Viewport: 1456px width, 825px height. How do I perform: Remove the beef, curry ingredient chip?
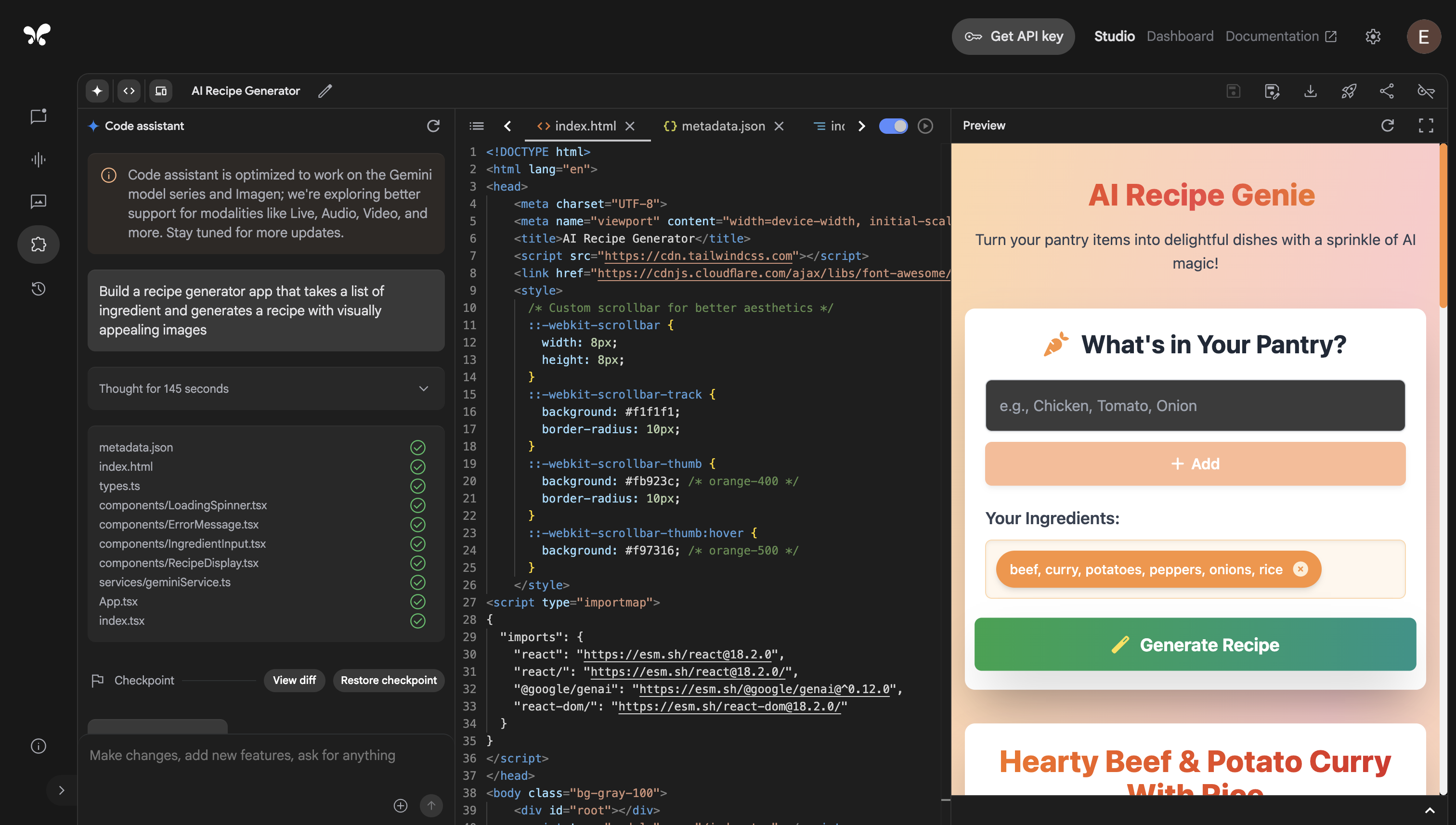[x=1300, y=569]
